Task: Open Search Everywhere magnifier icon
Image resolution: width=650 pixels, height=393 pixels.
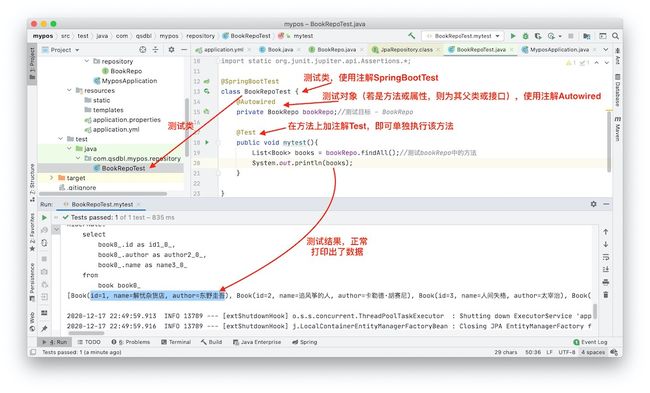Action: (616, 36)
